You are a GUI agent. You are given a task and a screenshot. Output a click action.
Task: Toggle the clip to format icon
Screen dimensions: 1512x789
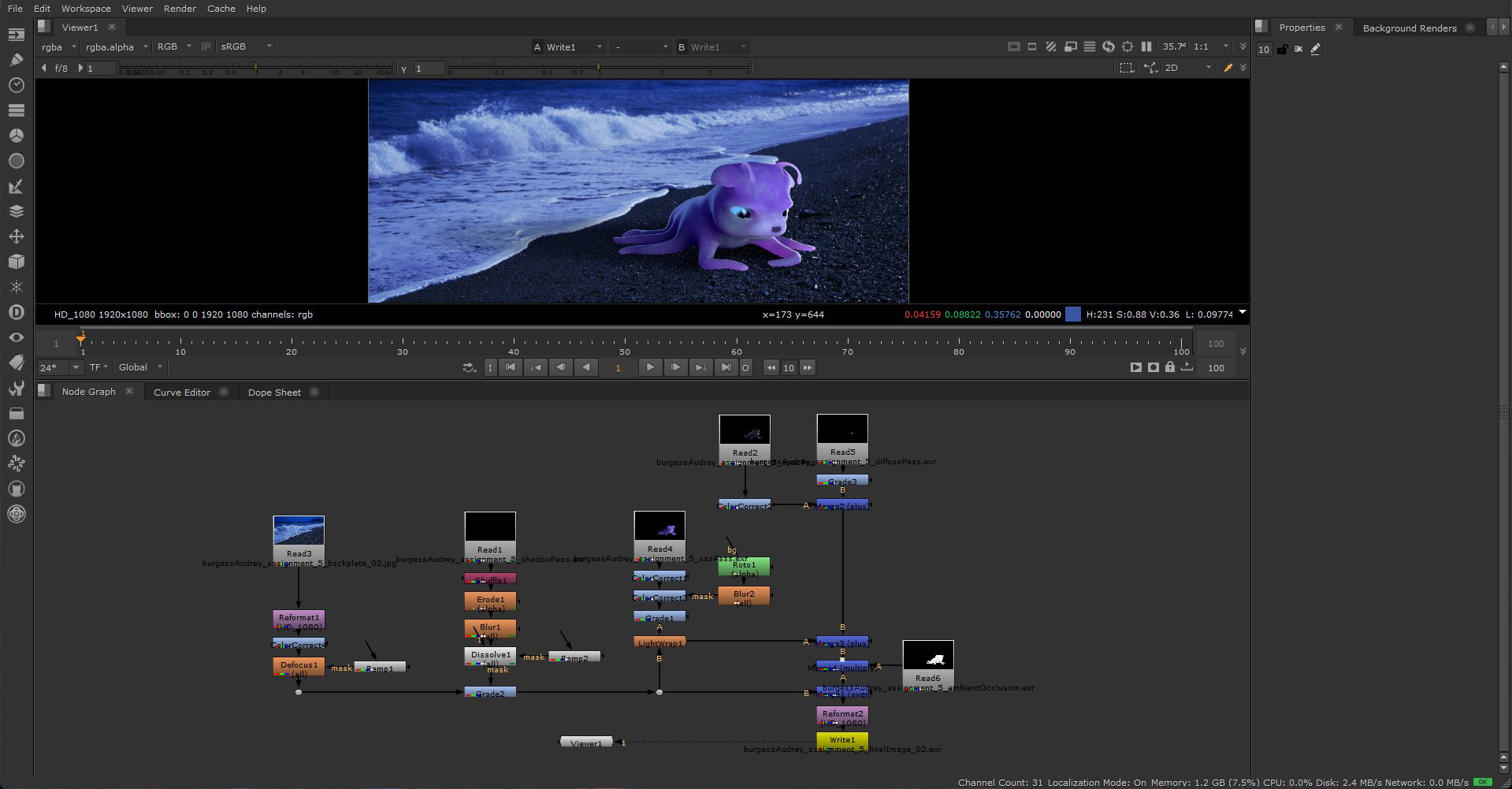(x=1014, y=47)
